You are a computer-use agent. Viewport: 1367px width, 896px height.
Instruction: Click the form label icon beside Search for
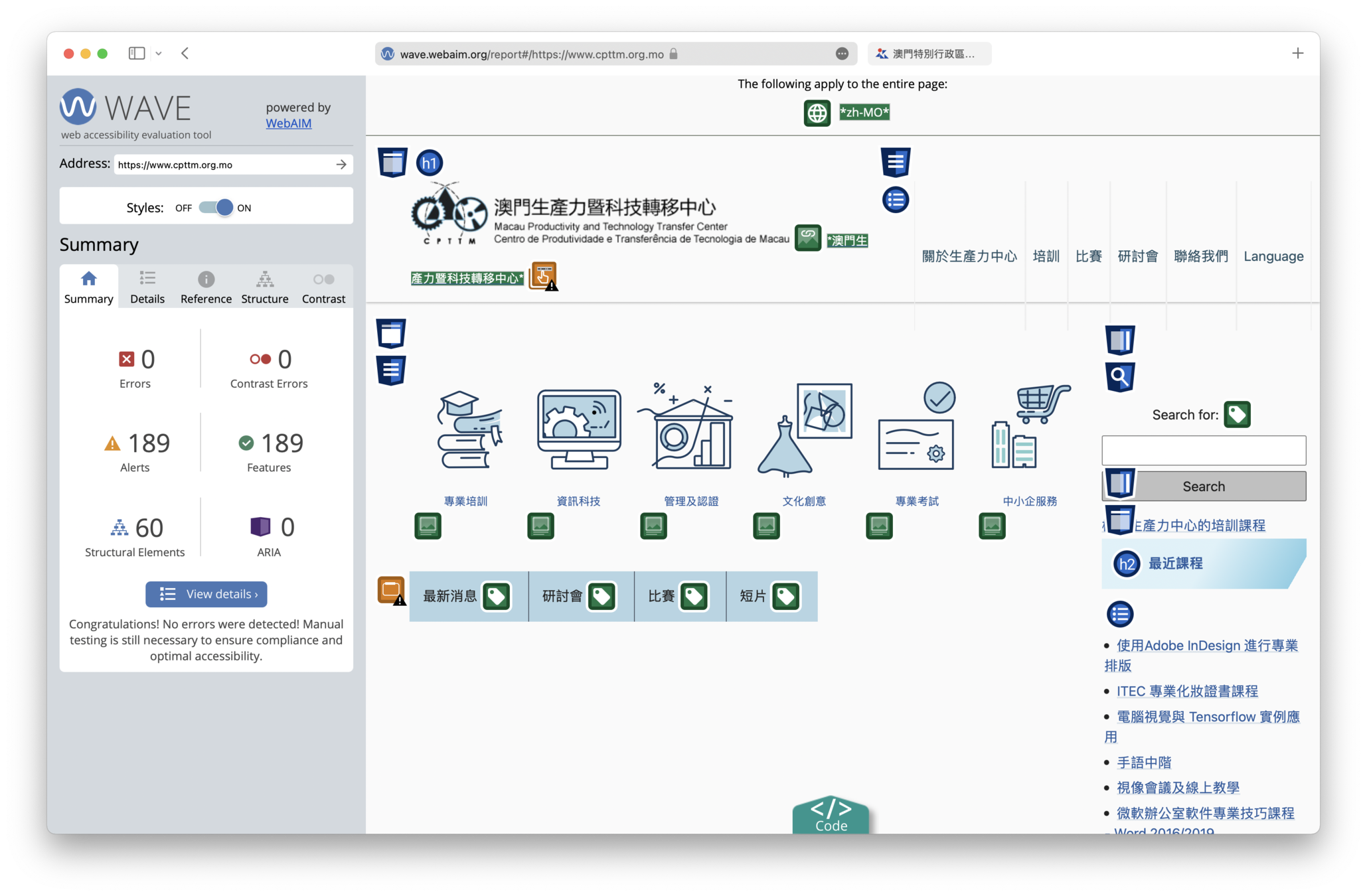[1237, 415]
